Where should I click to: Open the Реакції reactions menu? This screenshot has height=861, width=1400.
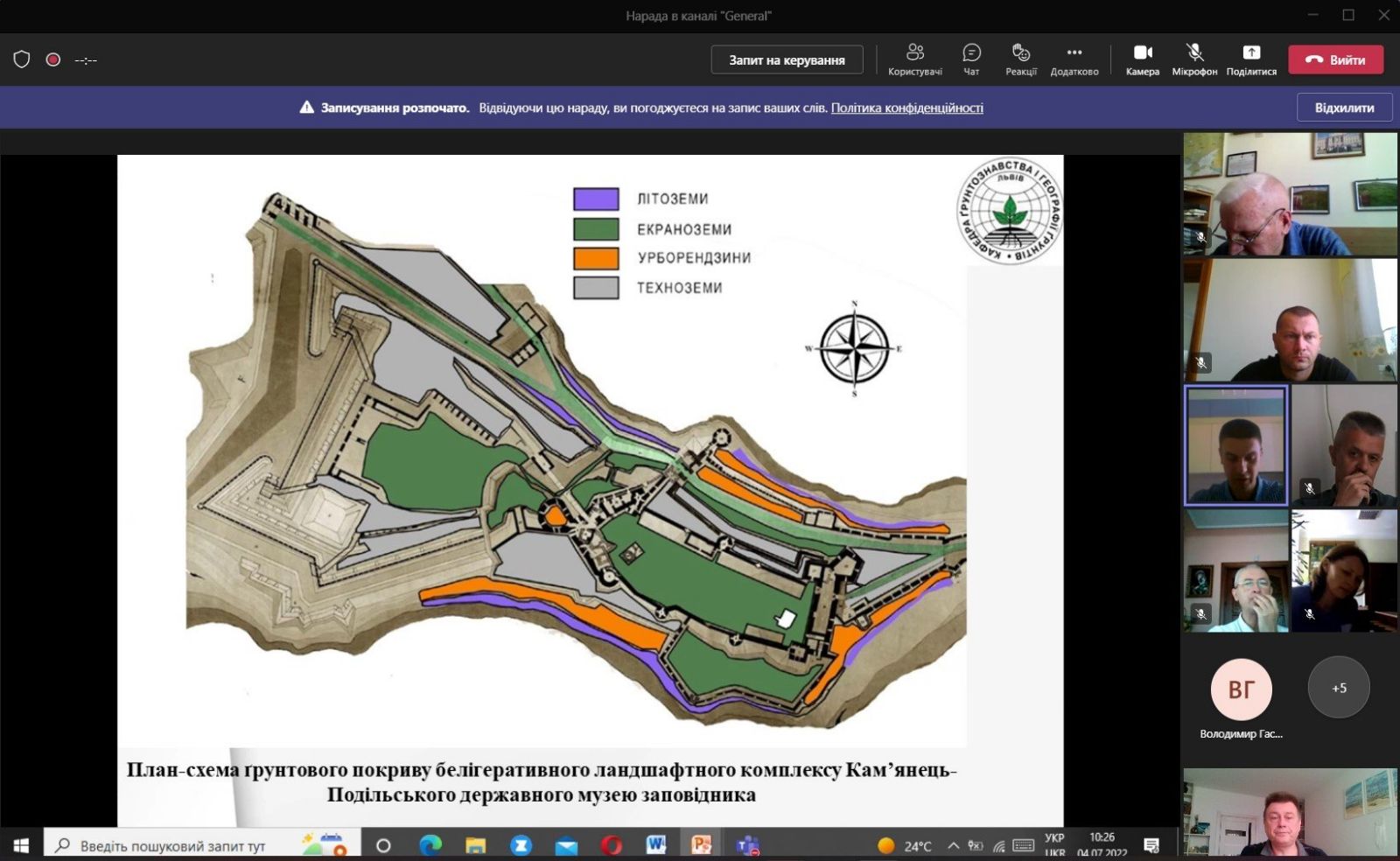(1020, 59)
